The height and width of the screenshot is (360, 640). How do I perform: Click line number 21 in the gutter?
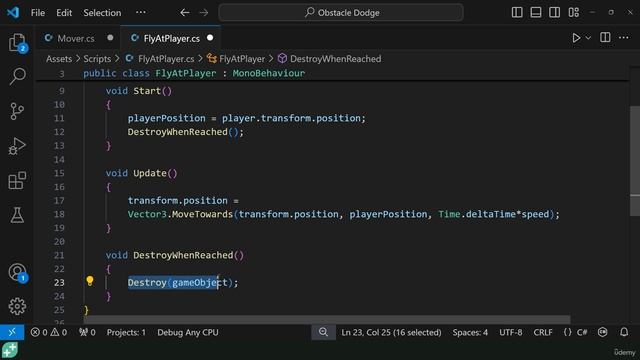[59, 255]
